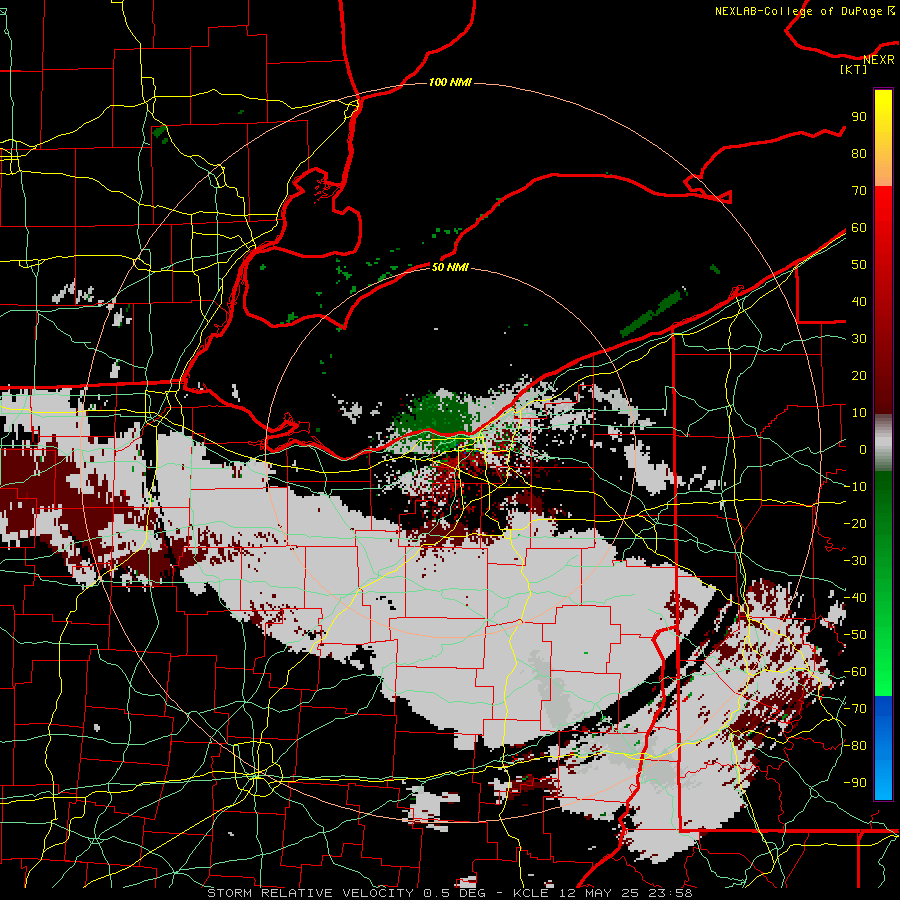Click the '-10' value on the velocity scale
This screenshot has width=900, height=900.
click(855, 487)
